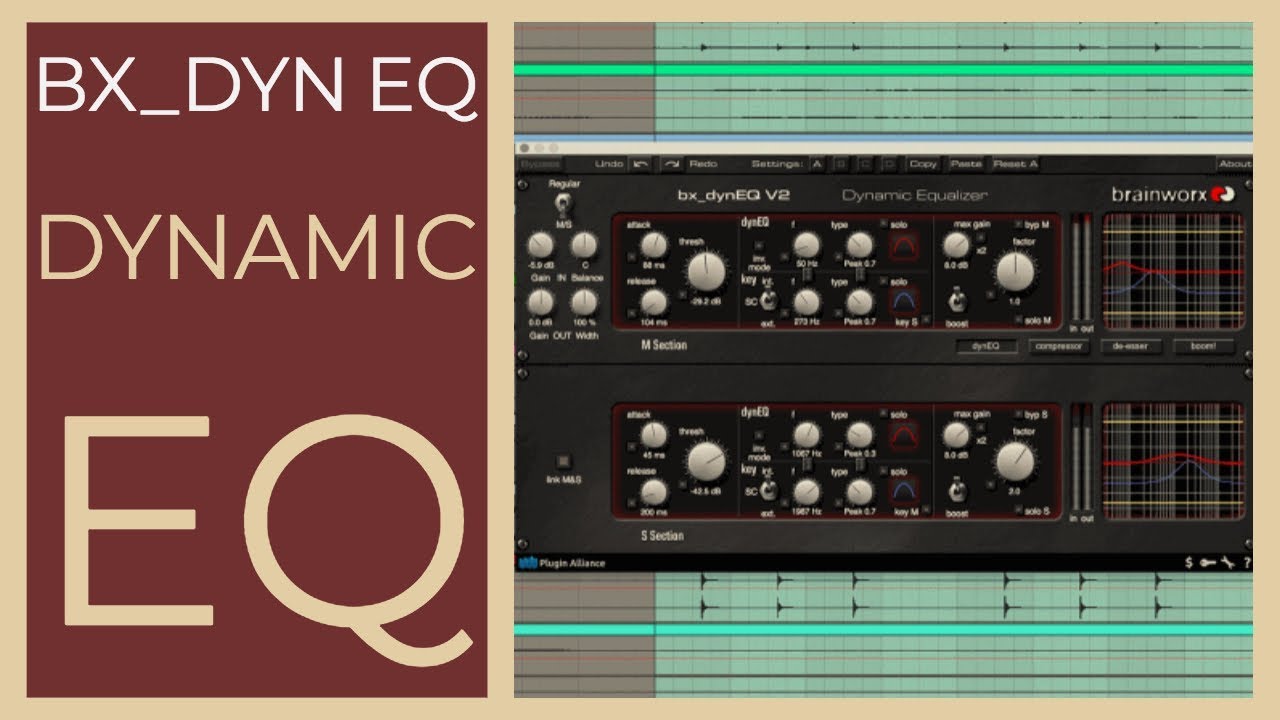Toggle the M section boost switch
The width and height of the screenshot is (1280, 720).
(x=956, y=298)
